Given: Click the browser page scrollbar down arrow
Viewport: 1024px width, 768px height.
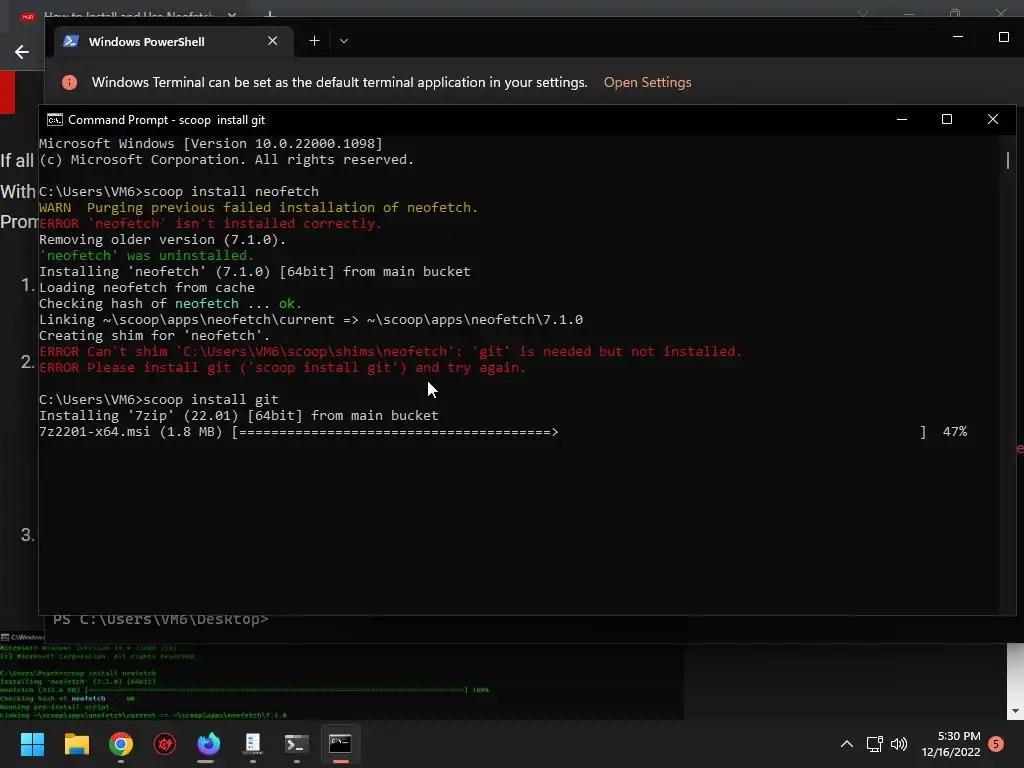Looking at the screenshot, I should pos(1015,711).
